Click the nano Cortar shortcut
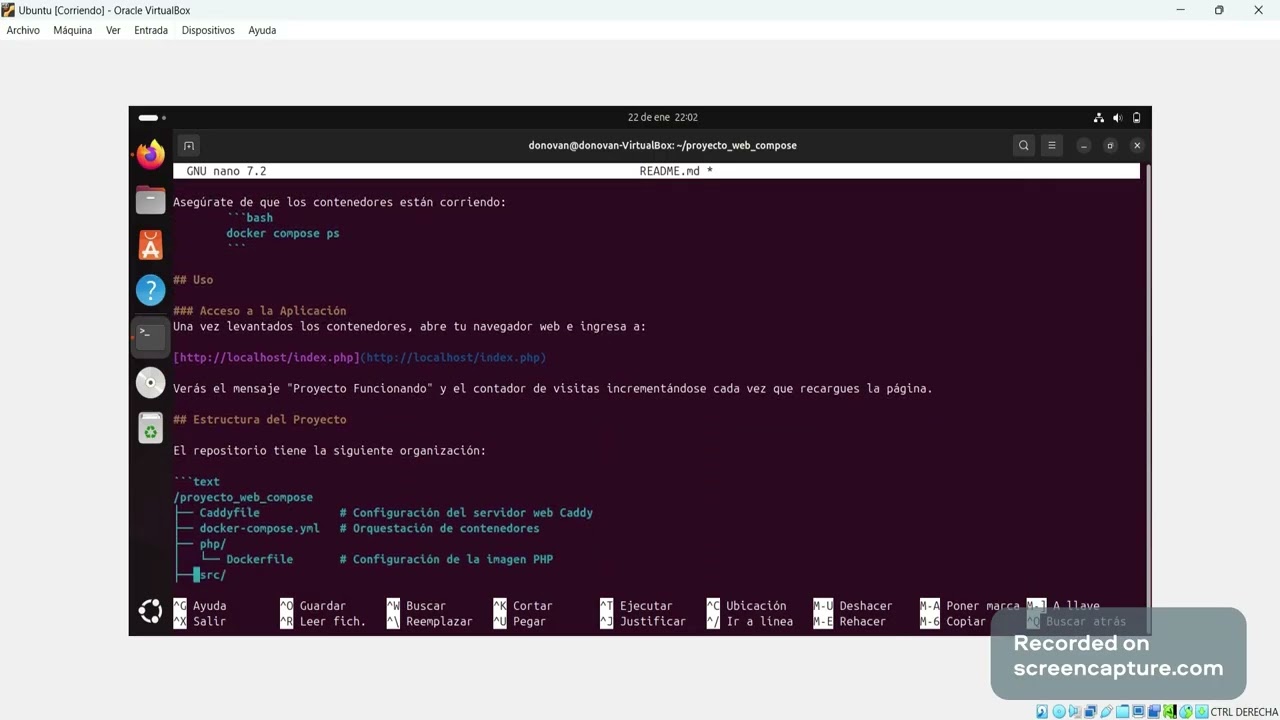The height and width of the screenshot is (720, 1280). tap(523, 606)
